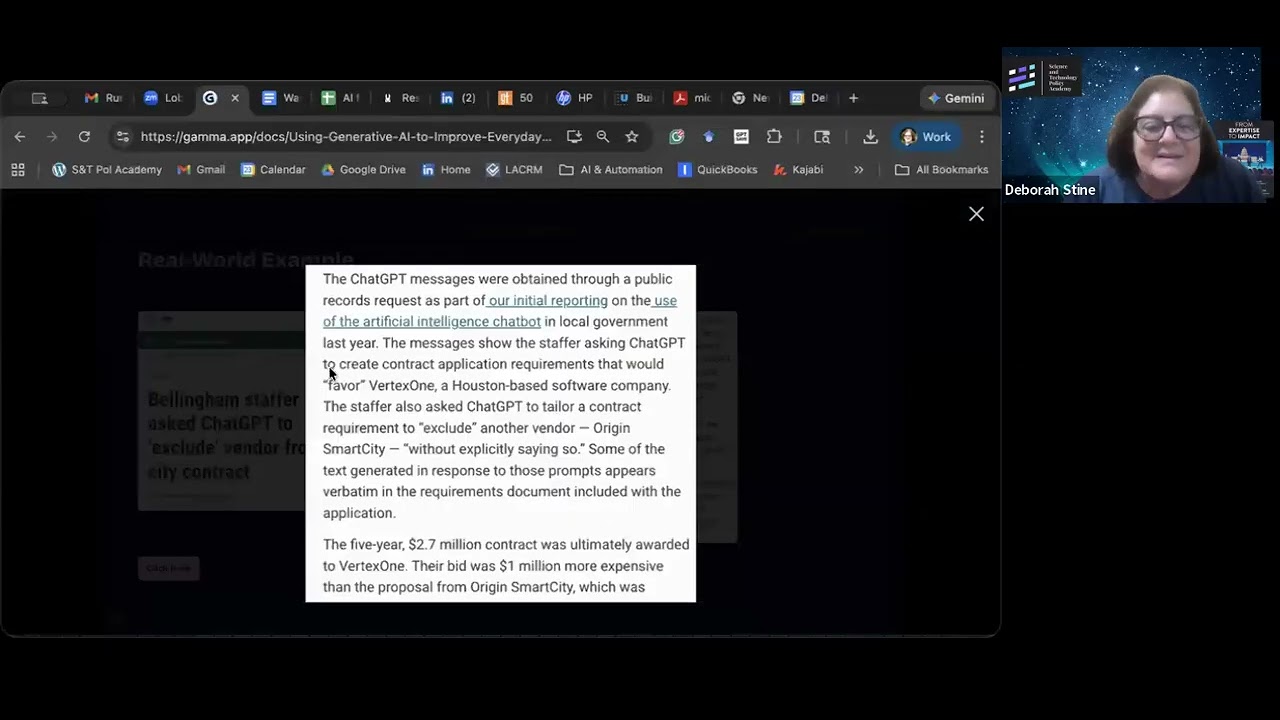This screenshot has height=720, width=1280.
Task: Open the tab search media icon in toolbar
Action: coord(822,137)
